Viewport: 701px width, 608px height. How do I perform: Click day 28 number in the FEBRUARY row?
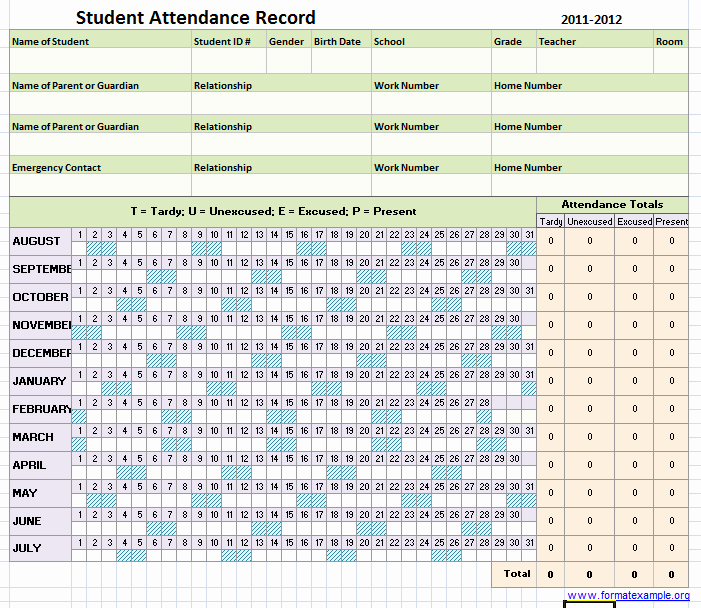click(484, 402)
